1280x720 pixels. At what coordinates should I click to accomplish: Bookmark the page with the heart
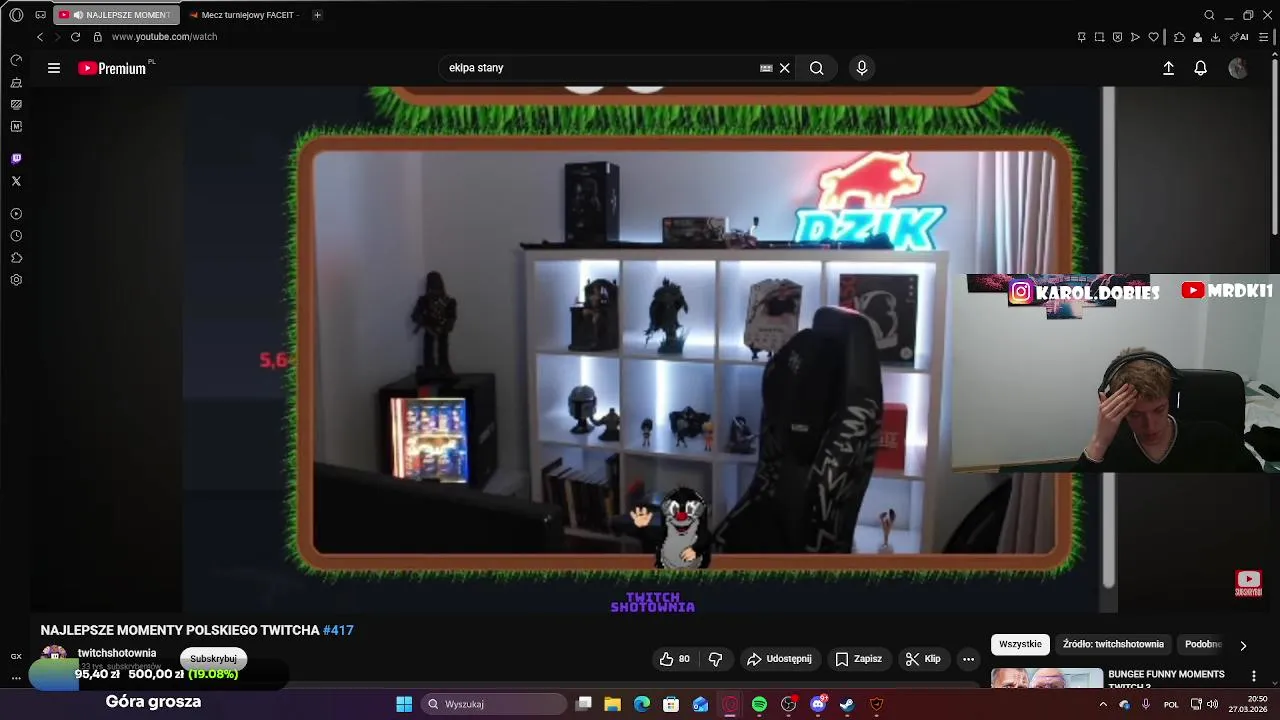pos(1153,37)
